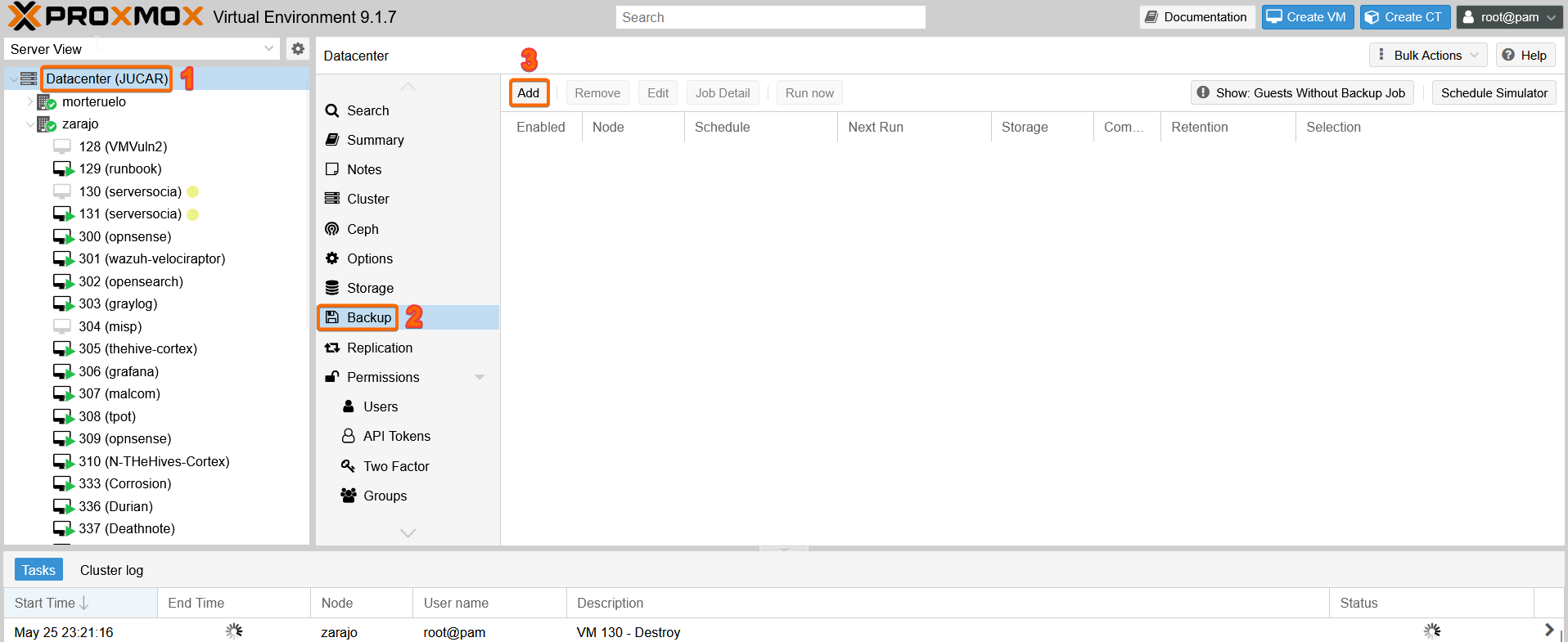This screenshot has height=642, width=1568.
Task: Click the Next Run column header
Action: (x=914, y=127)
